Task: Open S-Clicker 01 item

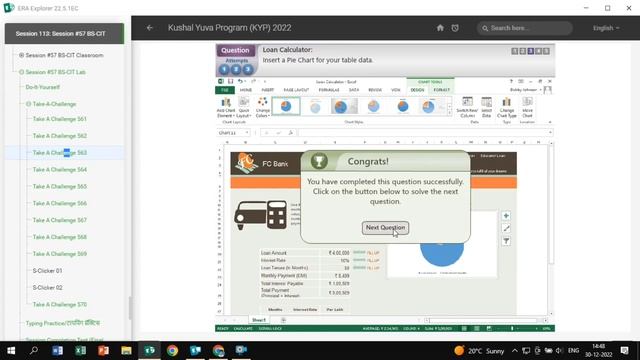Action: (47, 271)
